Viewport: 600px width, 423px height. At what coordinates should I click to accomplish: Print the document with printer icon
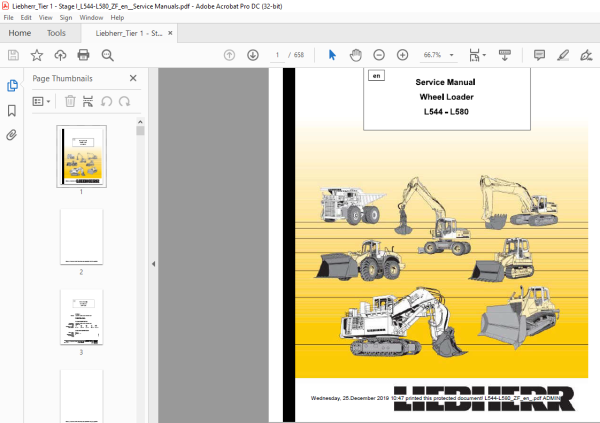(x=83, y=55)
